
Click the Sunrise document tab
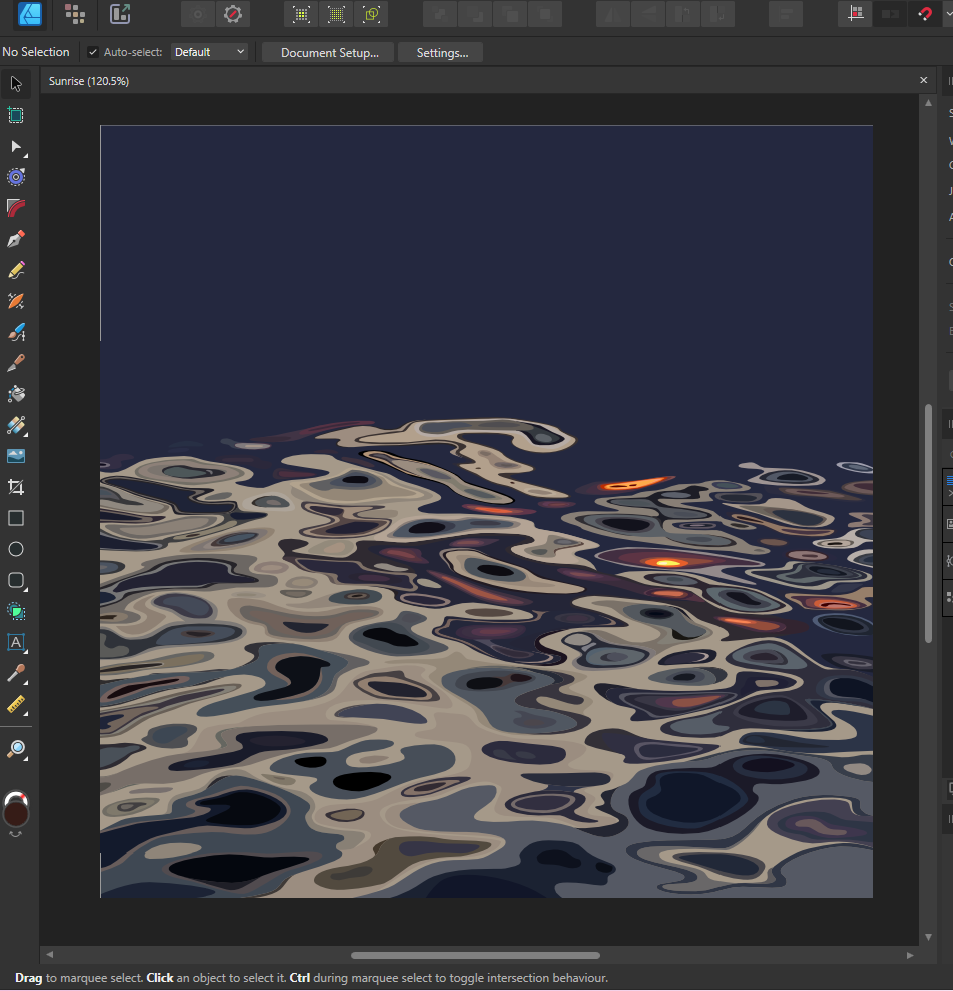[x=89, y=81]
